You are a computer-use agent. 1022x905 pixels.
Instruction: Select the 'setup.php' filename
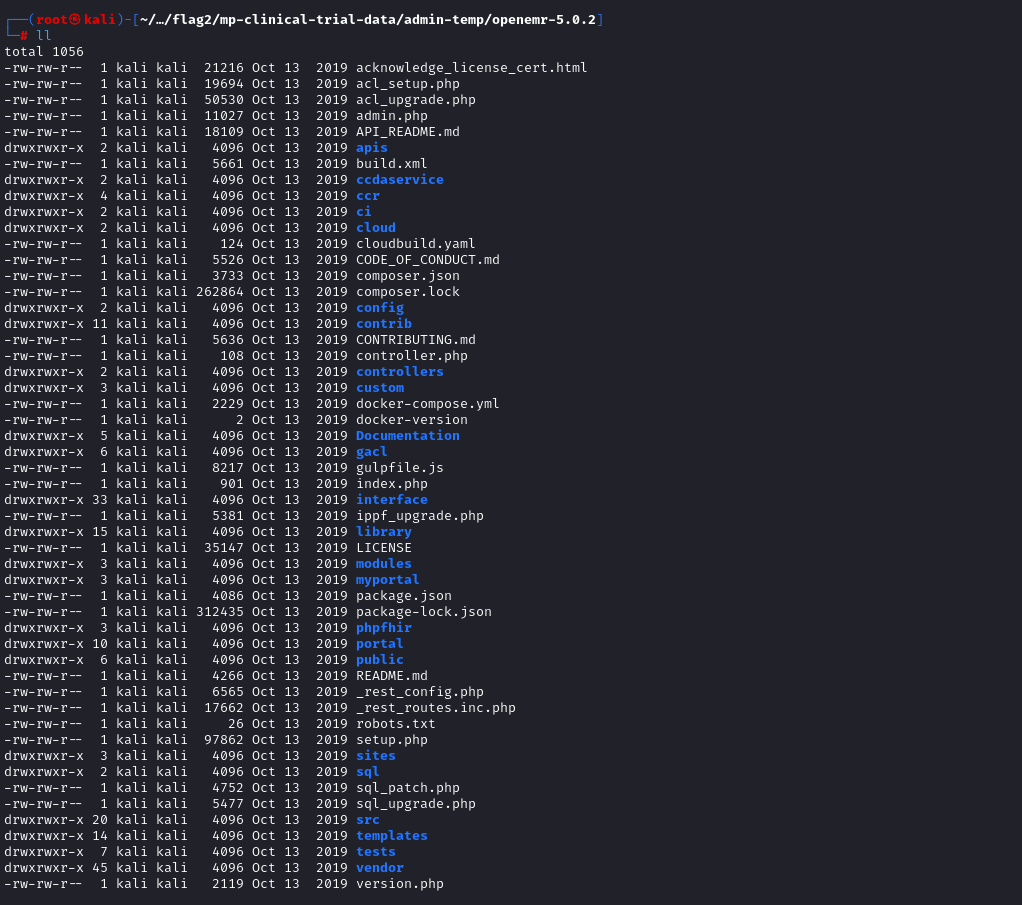pos(391,740)
